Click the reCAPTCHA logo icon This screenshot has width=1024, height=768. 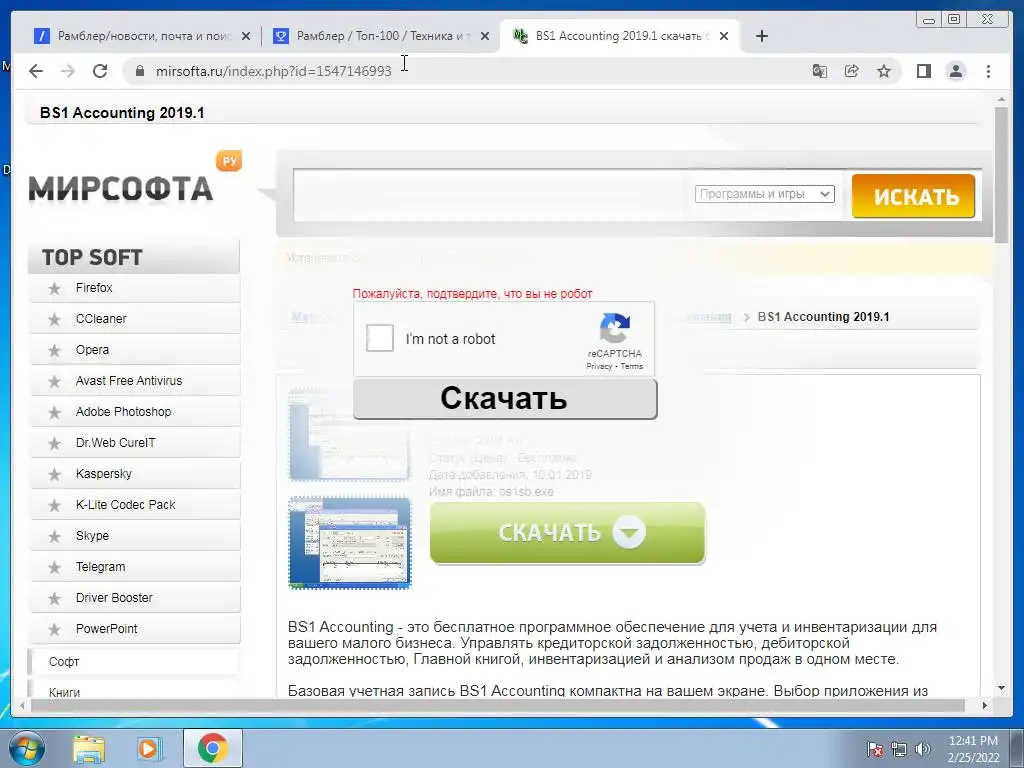[615, 328]
